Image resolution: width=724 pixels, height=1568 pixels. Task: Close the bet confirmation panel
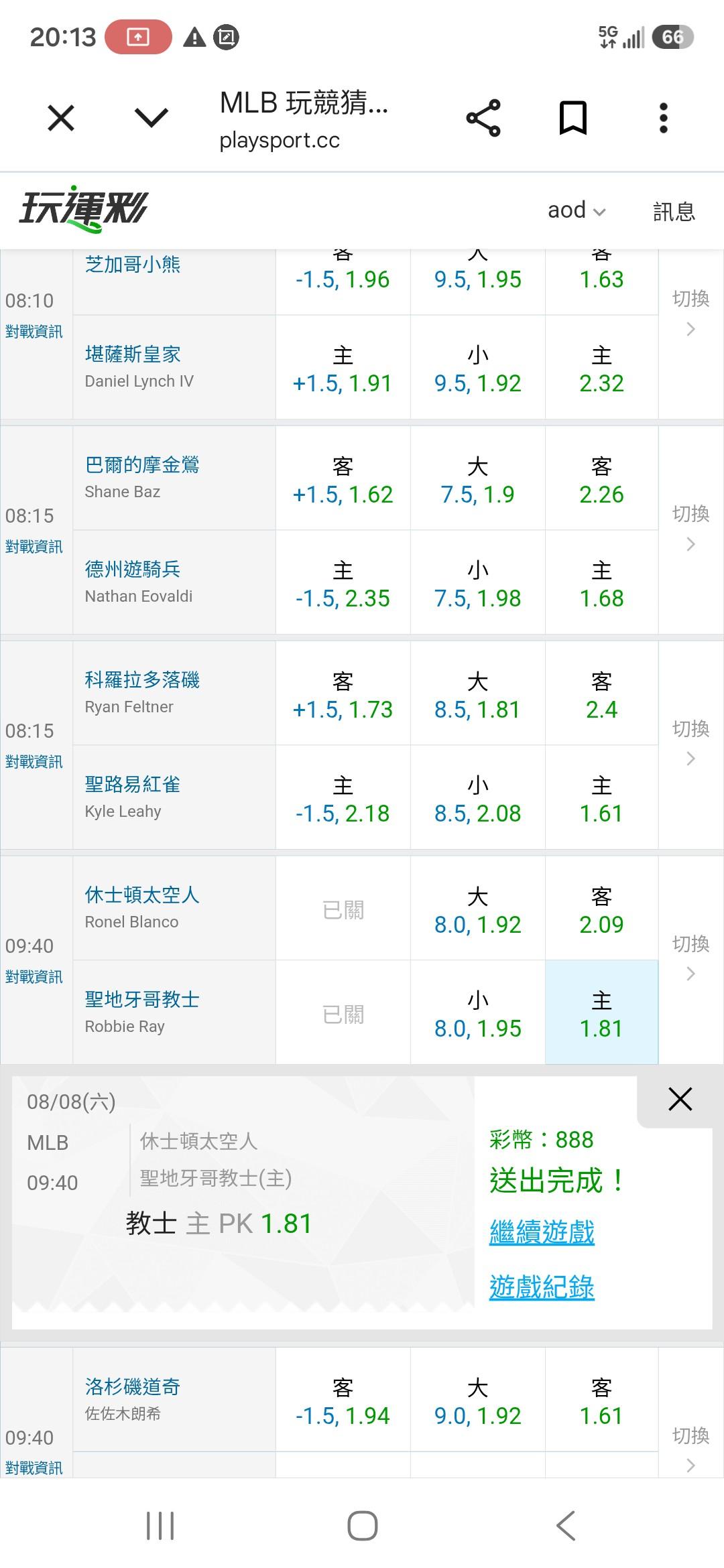(x=680, y=1099)
